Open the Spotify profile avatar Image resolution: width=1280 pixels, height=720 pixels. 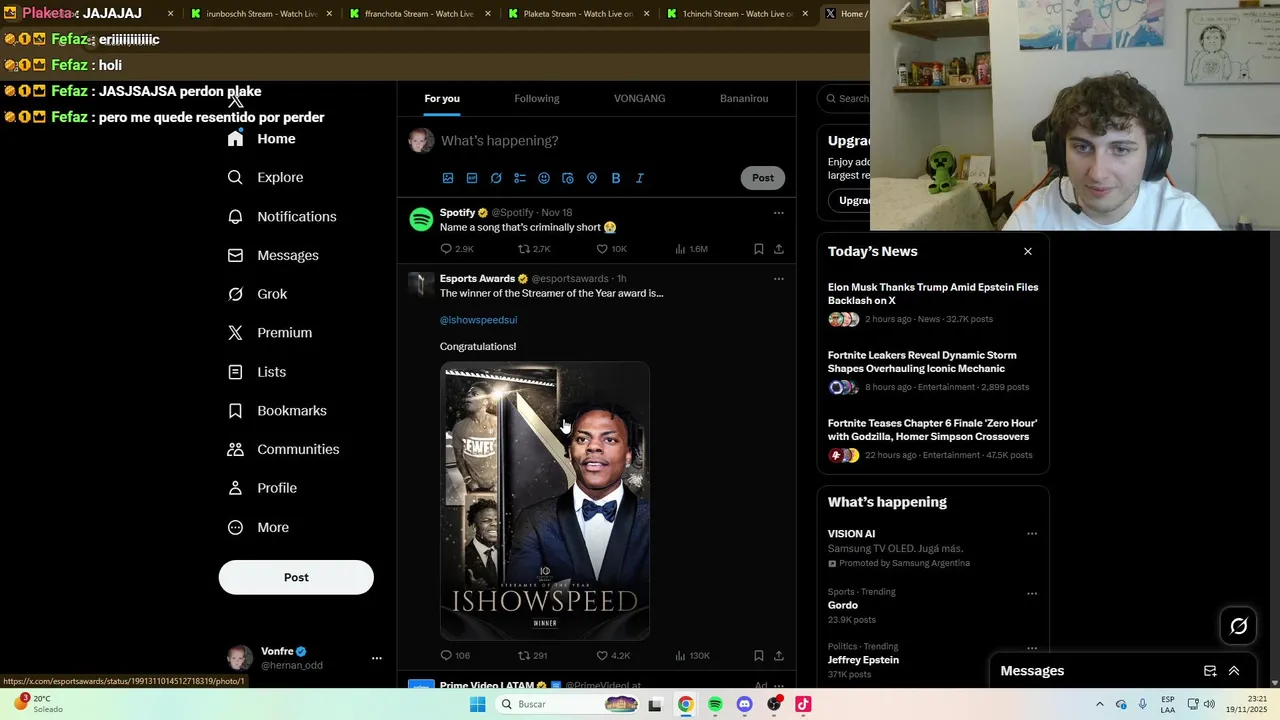pos(421,219)
